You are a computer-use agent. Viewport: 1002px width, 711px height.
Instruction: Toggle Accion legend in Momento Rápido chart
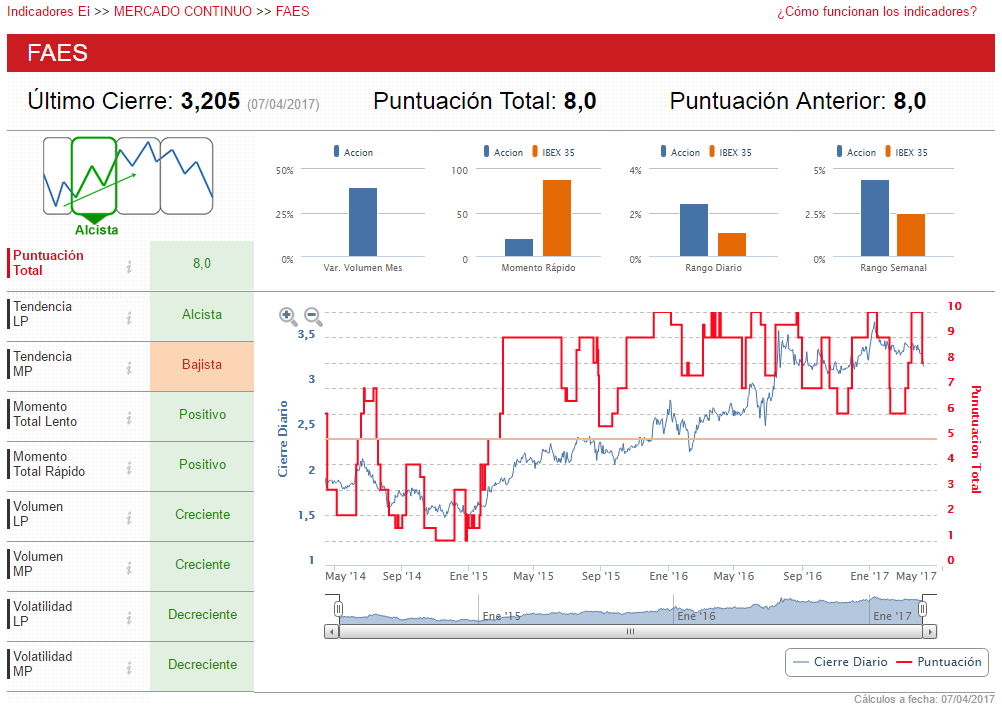coord(503,152)
